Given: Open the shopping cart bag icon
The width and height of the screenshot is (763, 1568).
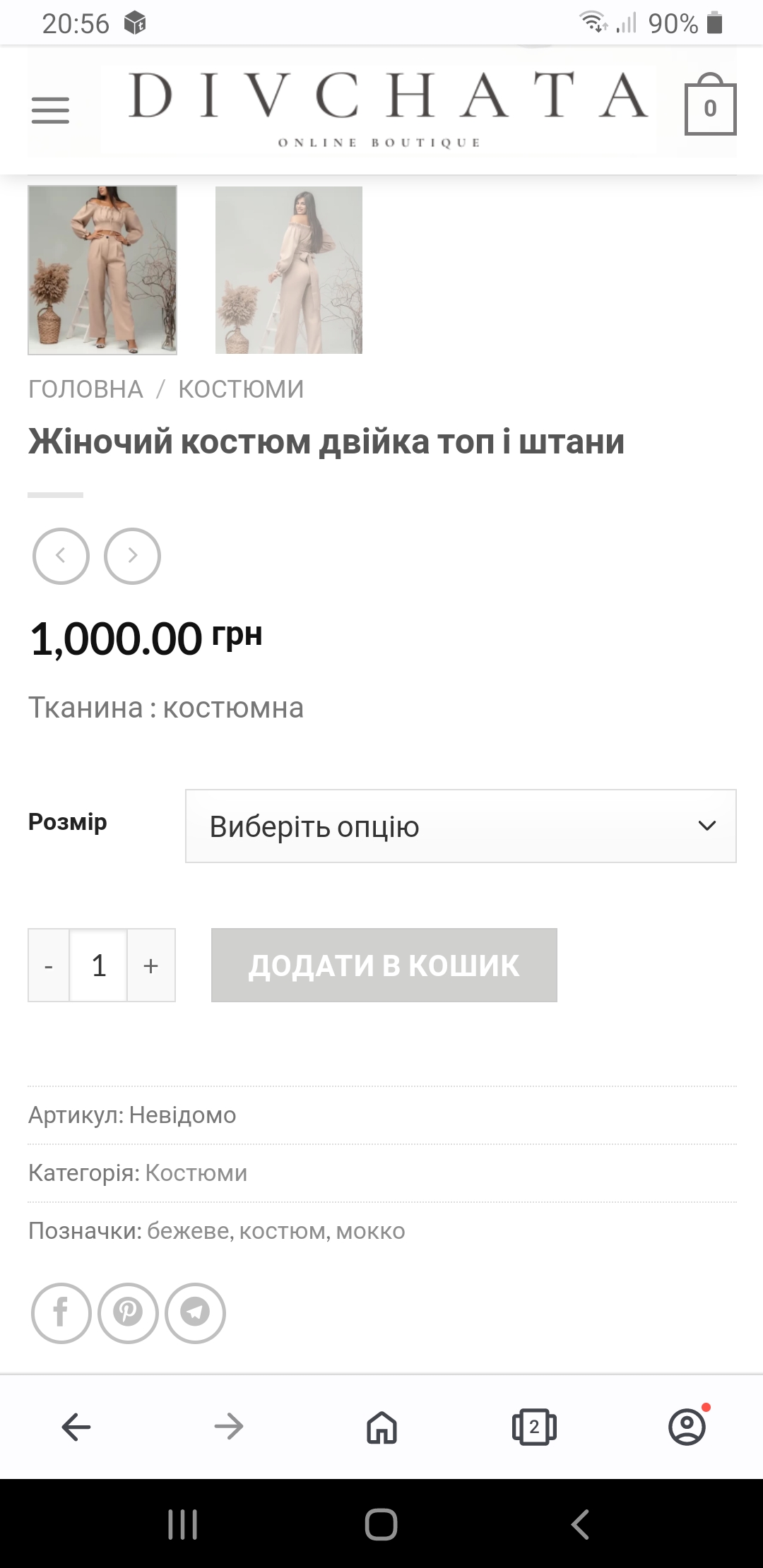Looking at the screenshot, I should (x=710, y=105).
